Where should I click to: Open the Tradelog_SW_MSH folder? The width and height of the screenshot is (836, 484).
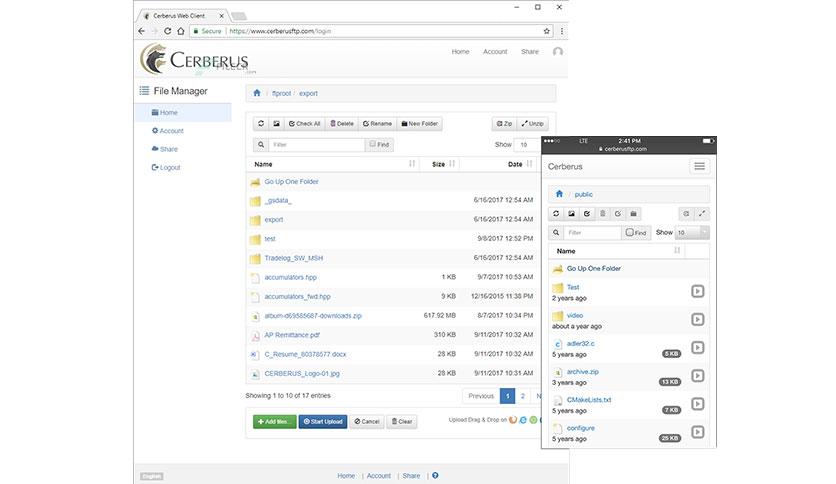pyautogui.click(x=293, y=258)
